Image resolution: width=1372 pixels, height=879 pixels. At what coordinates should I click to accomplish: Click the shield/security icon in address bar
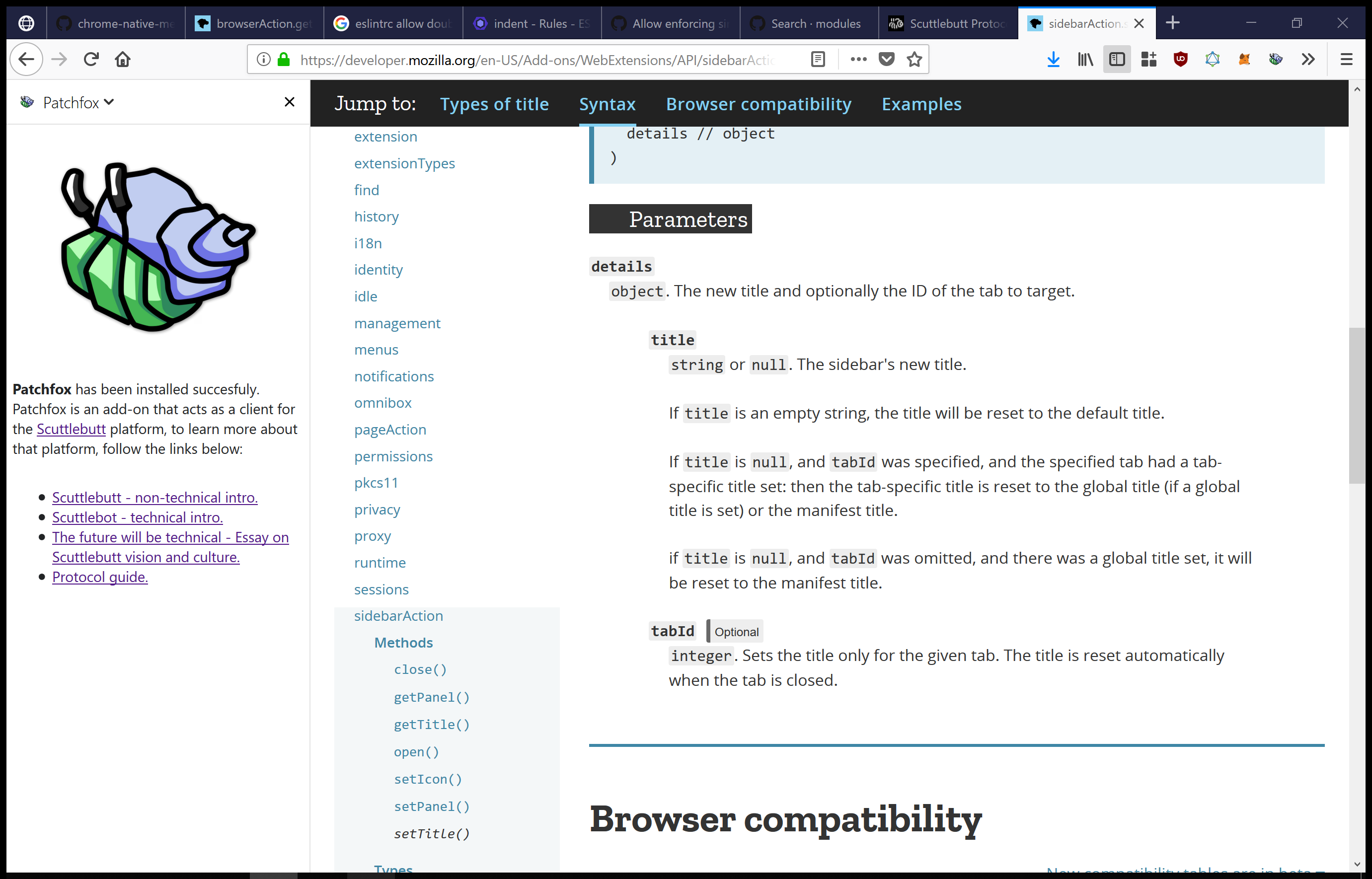(283, 59)
